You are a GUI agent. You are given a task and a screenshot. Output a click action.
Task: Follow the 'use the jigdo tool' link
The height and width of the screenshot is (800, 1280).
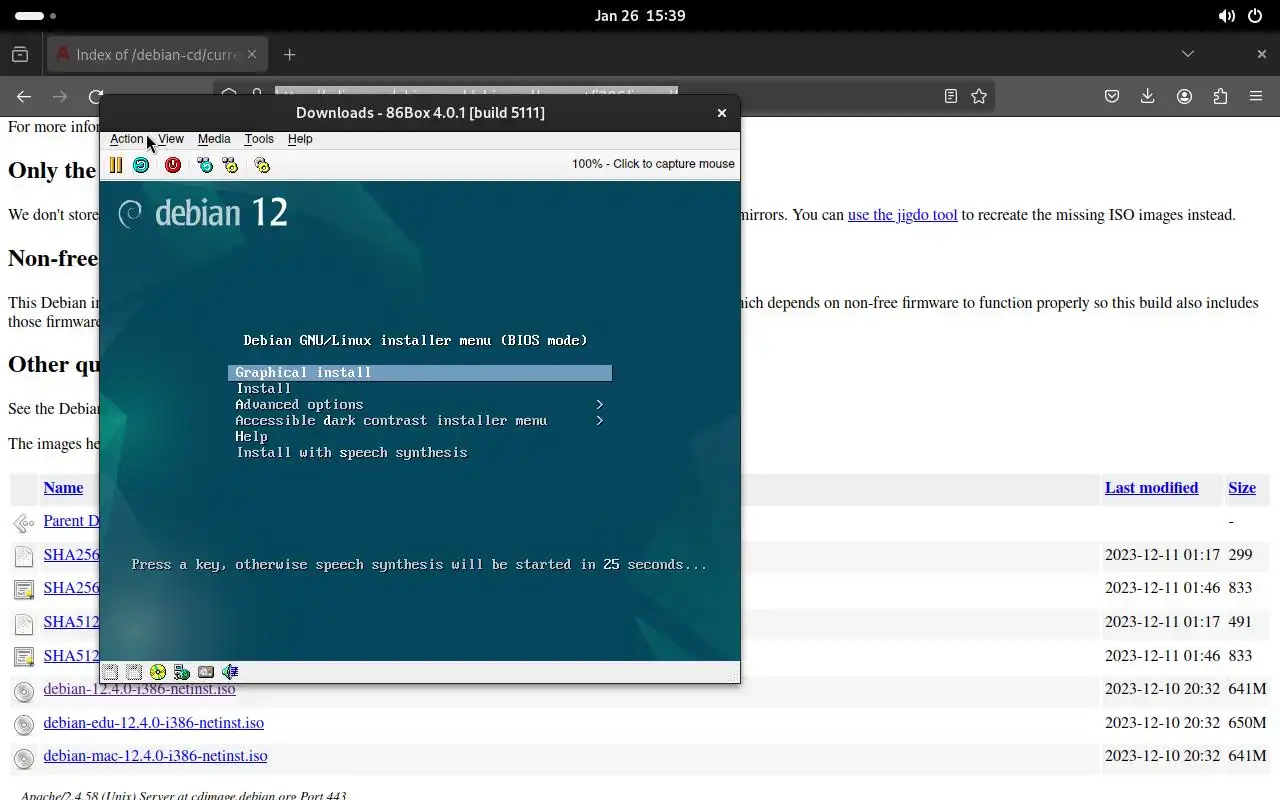pos(903,215)
